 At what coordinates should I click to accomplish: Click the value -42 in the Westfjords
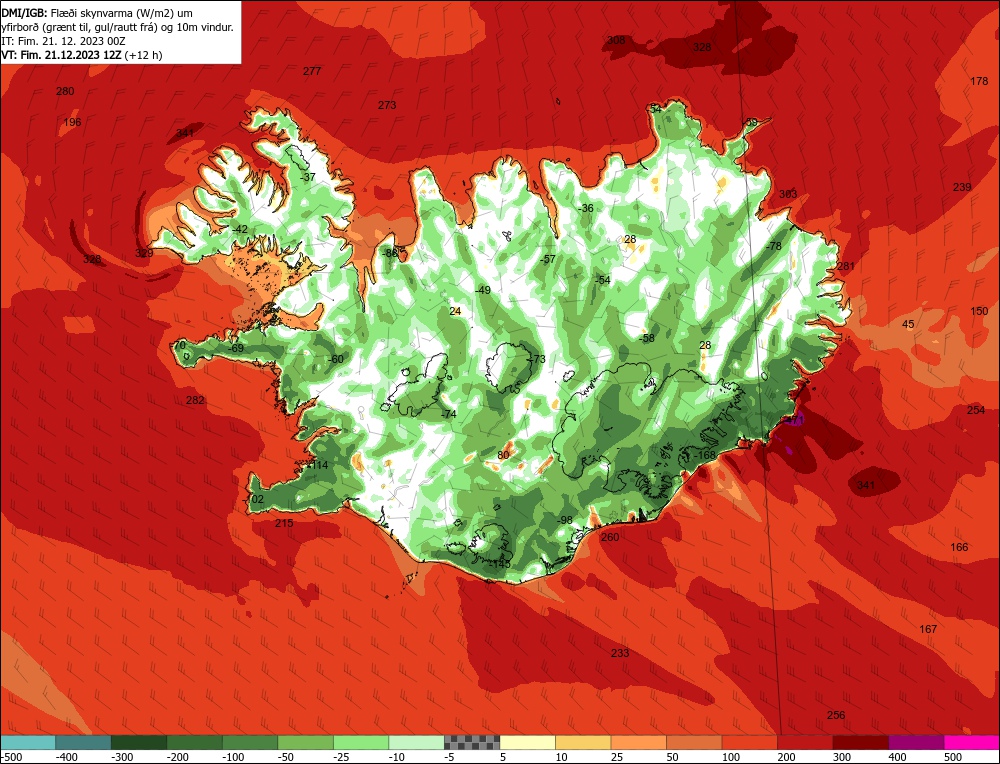tap(240, 229)
